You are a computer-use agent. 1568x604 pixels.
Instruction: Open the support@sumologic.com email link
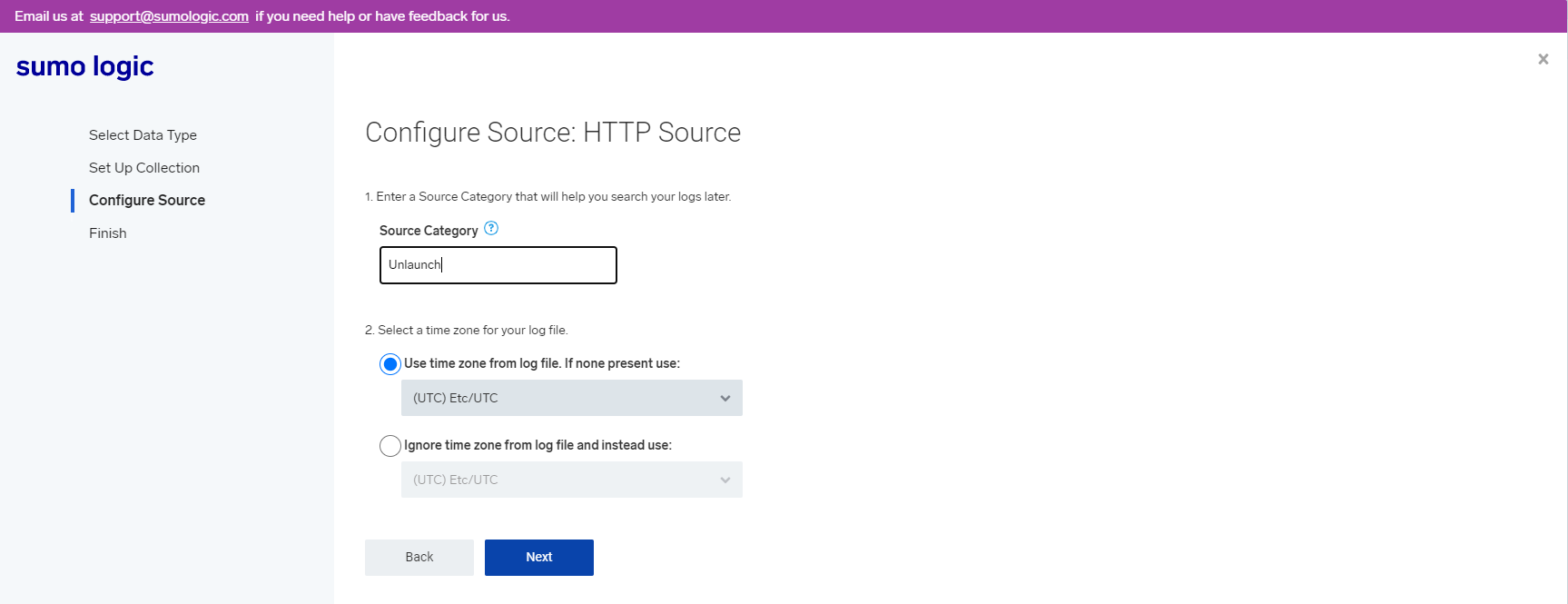169,16
